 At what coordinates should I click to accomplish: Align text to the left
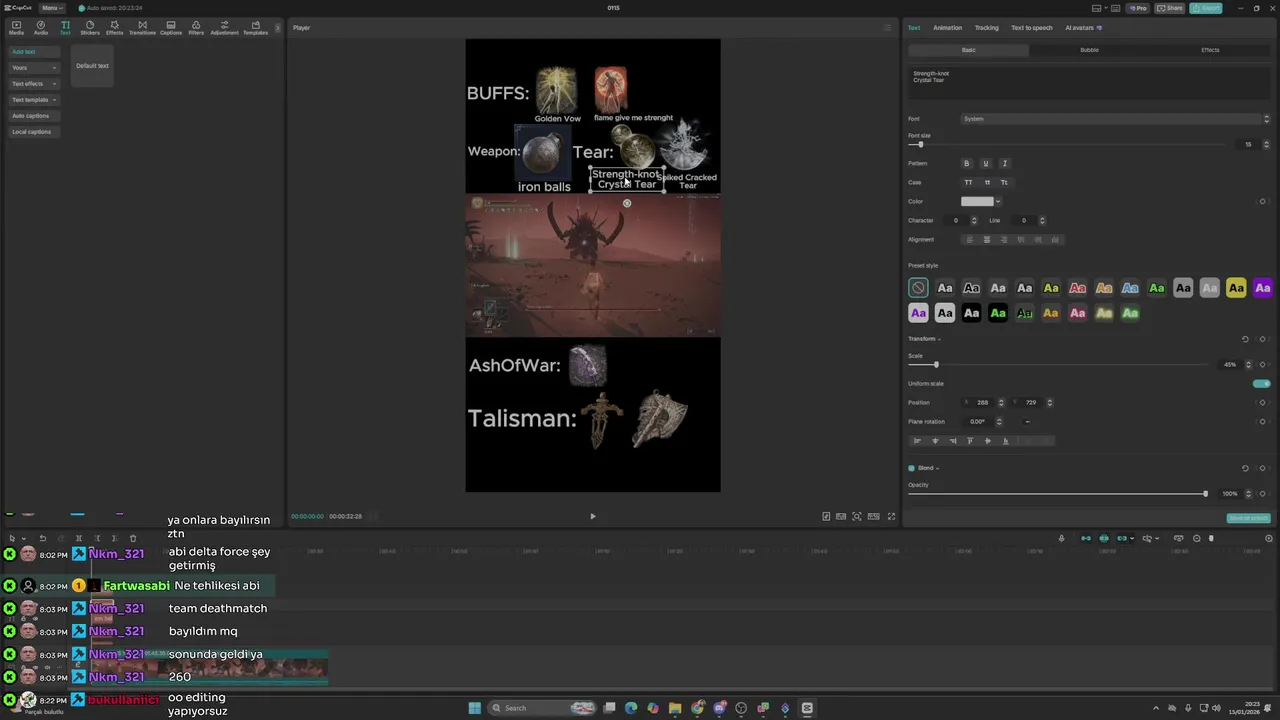[968, 240]
